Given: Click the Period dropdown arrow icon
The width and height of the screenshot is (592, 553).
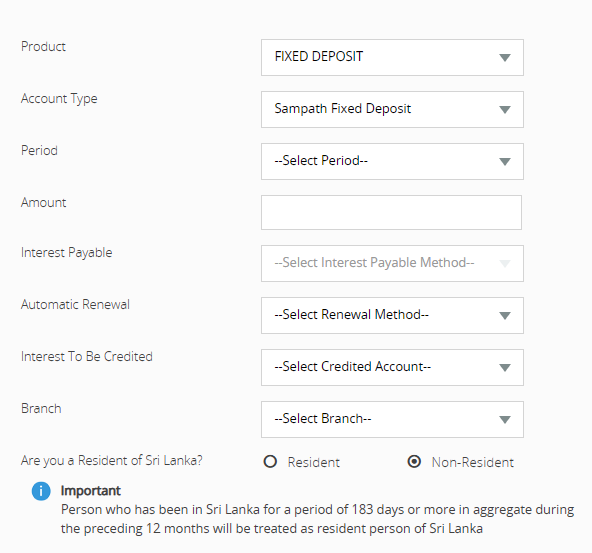Looking at the screenshot, I should click(505, 162).
